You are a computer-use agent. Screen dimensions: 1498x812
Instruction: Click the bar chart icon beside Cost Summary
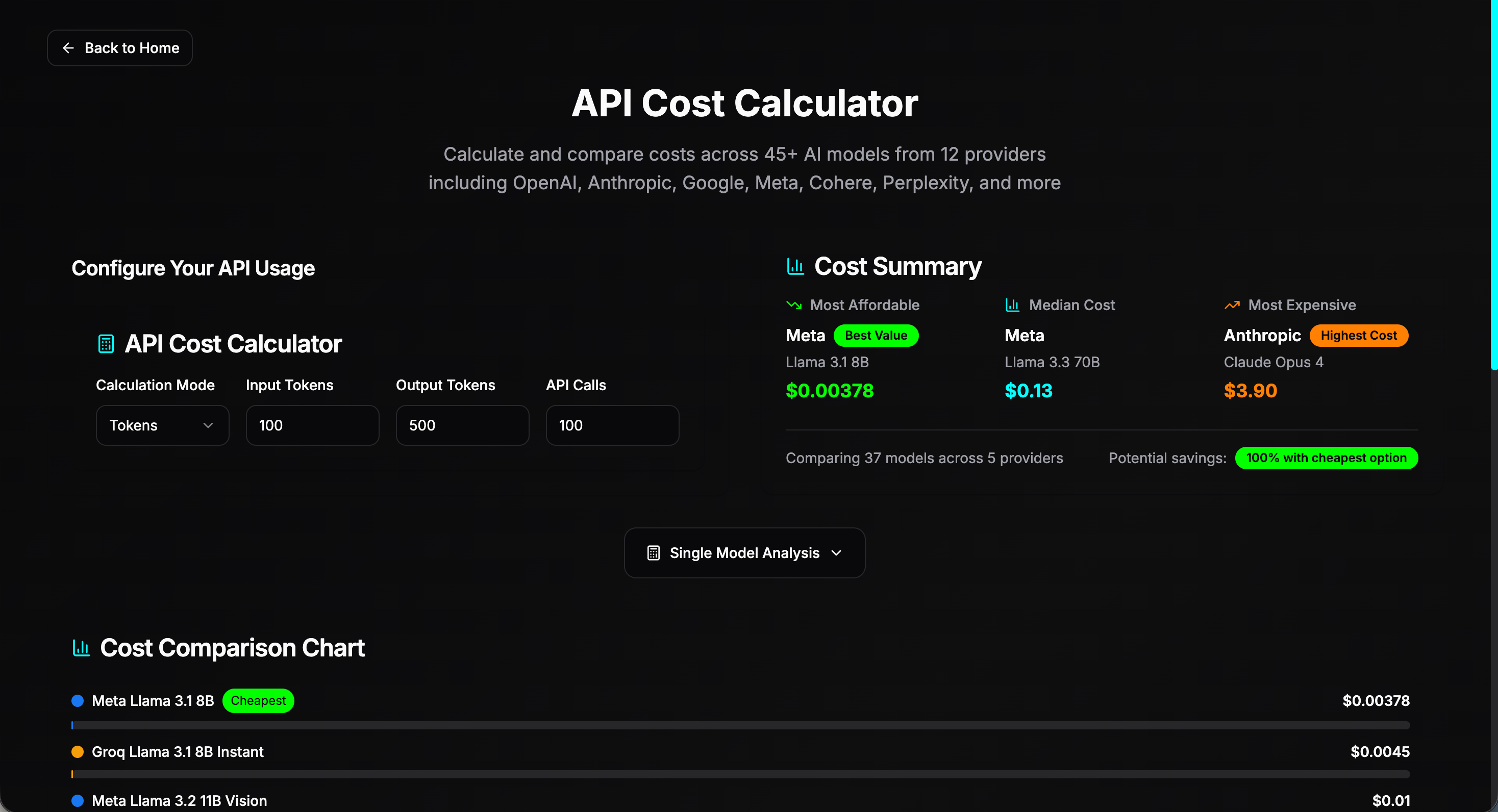pos(795,266)
